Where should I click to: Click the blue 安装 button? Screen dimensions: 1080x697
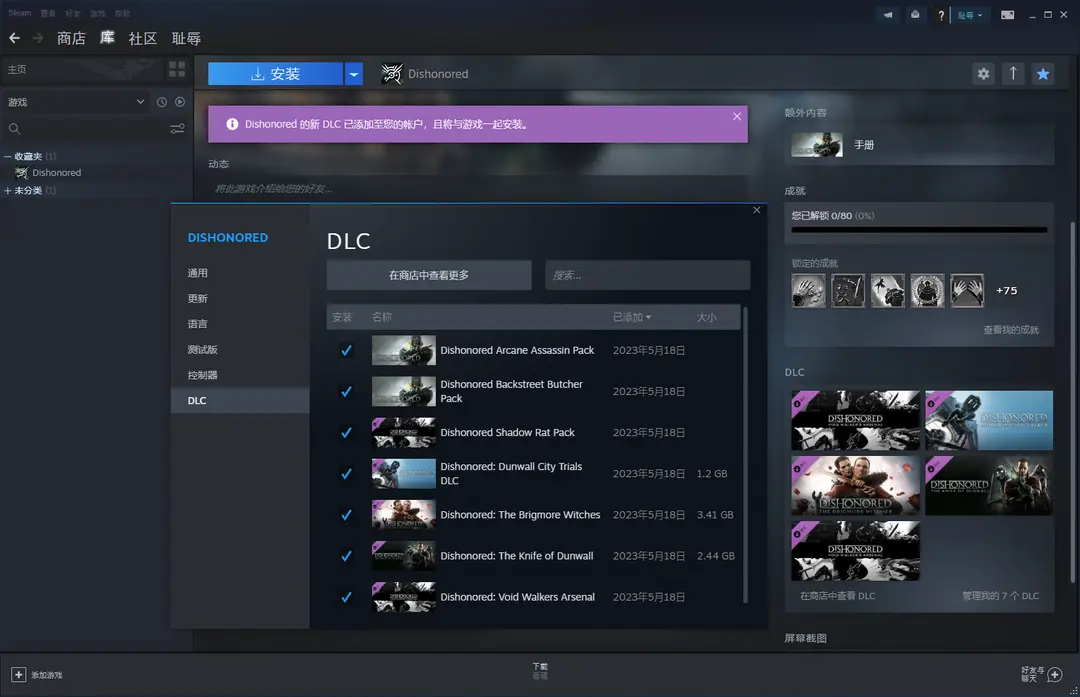276,74
